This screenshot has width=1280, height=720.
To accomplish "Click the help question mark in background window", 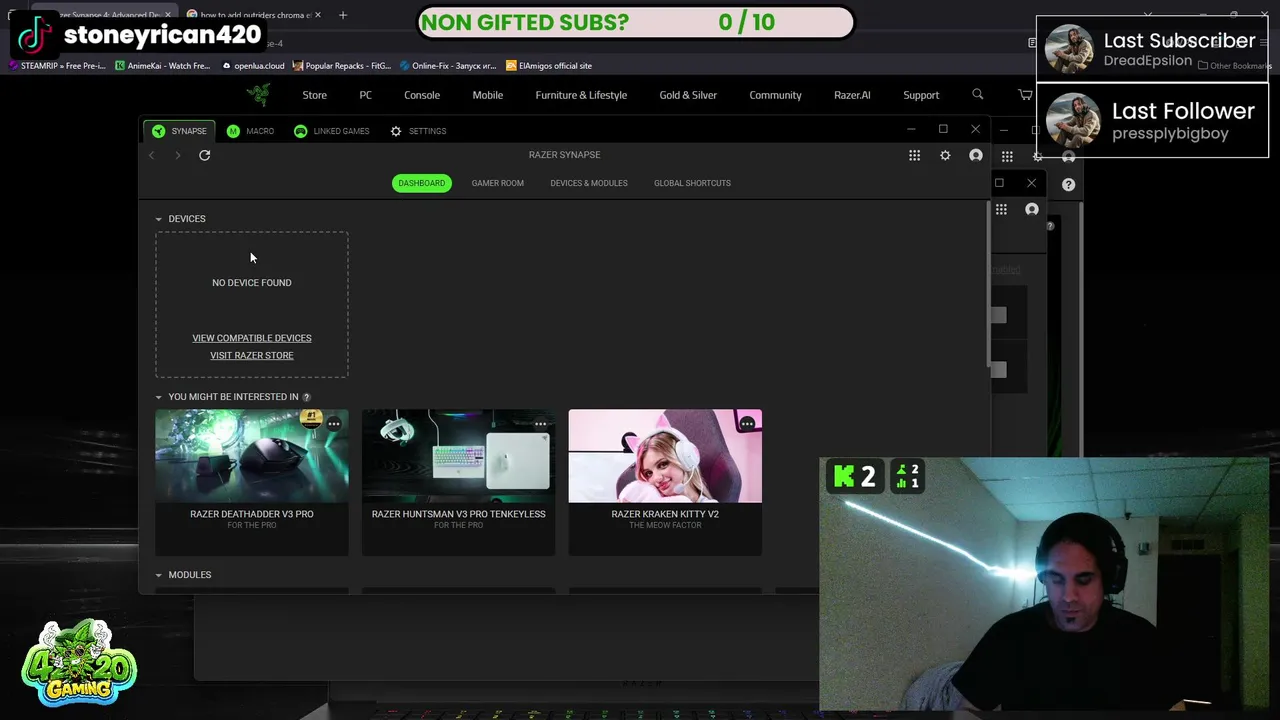I will (1068, 184).
